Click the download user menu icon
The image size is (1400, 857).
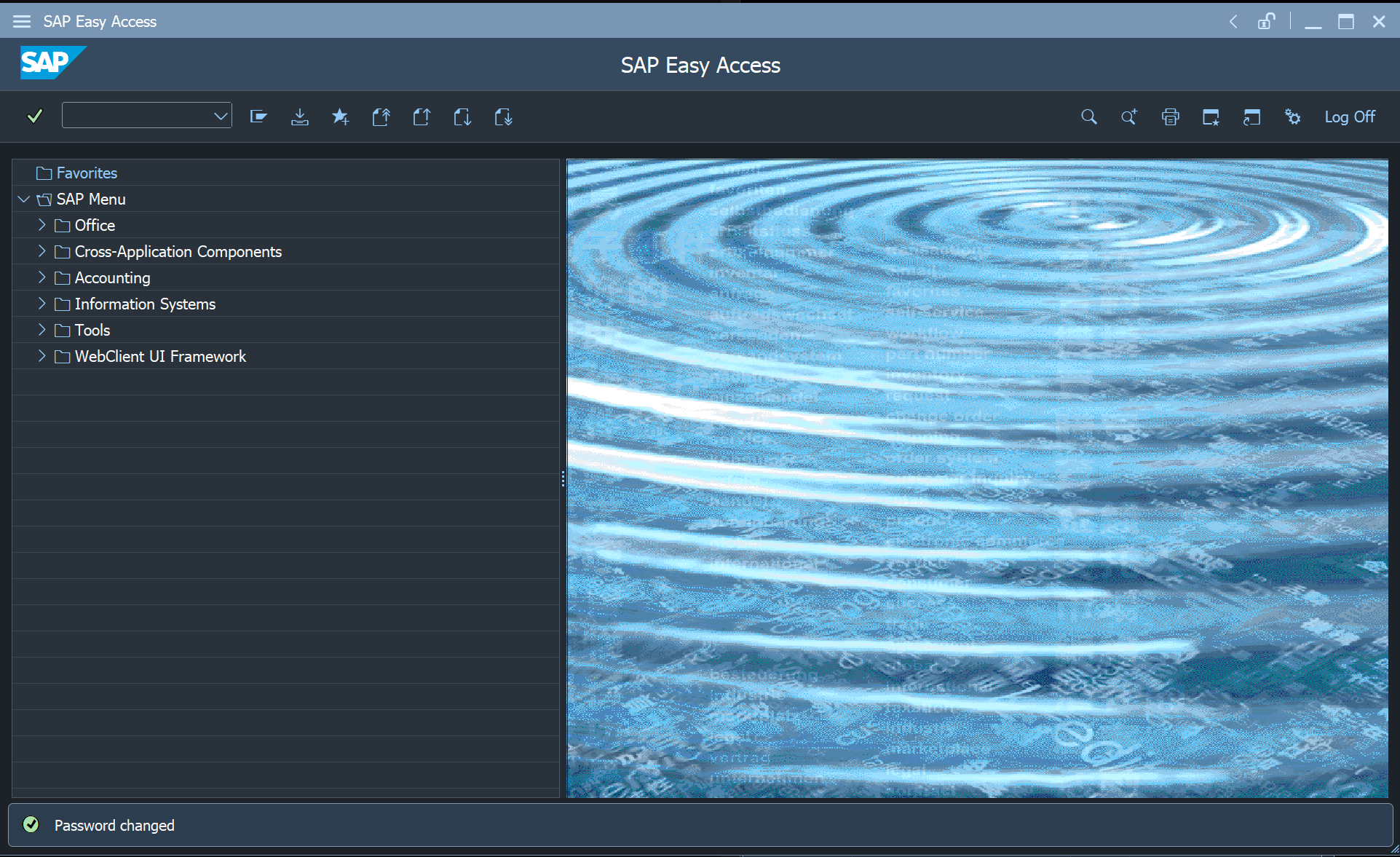(299, 116)
